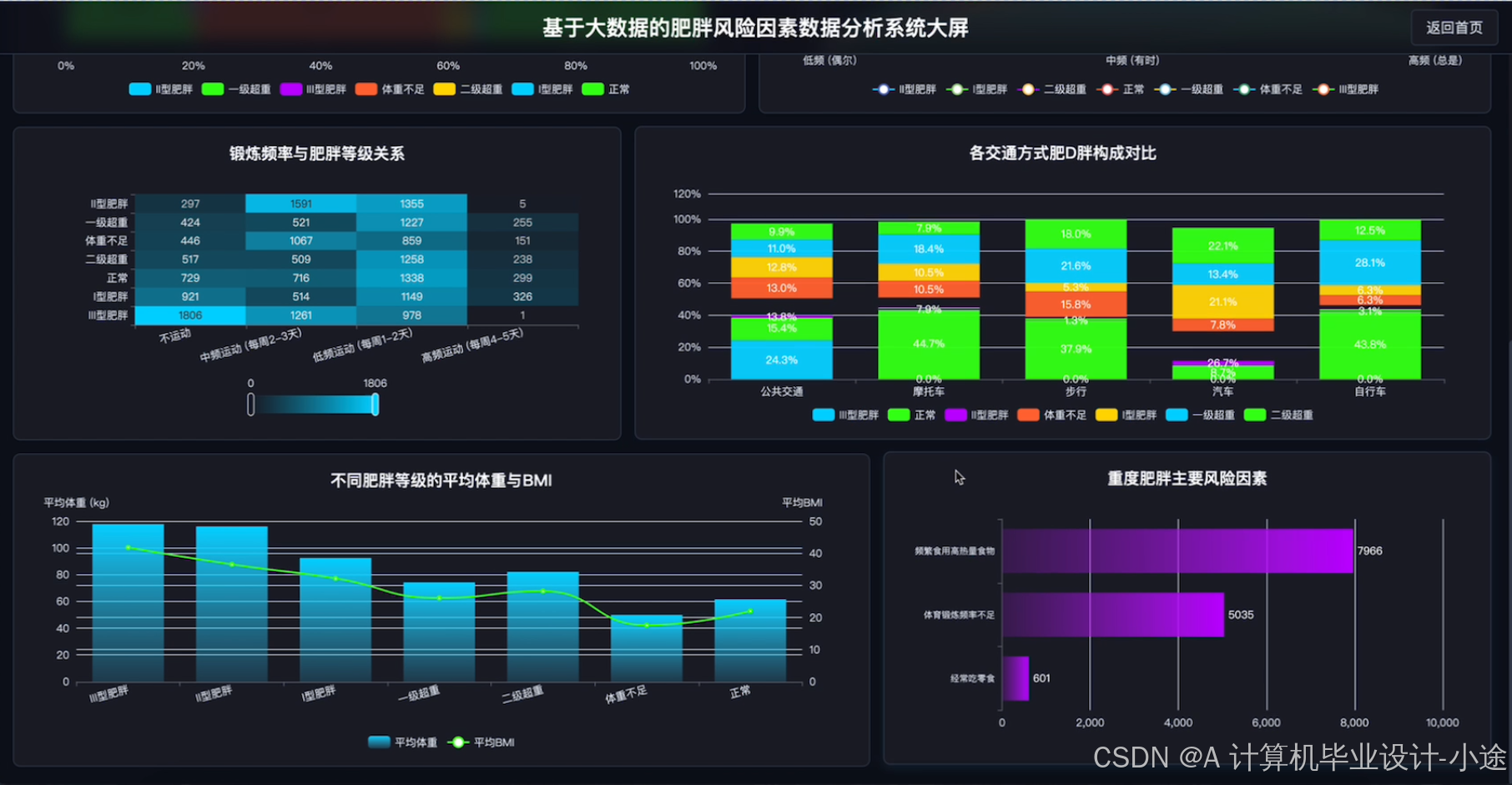Toggle 一级超重 in the transport chart legend

(x=1200, y=415)
